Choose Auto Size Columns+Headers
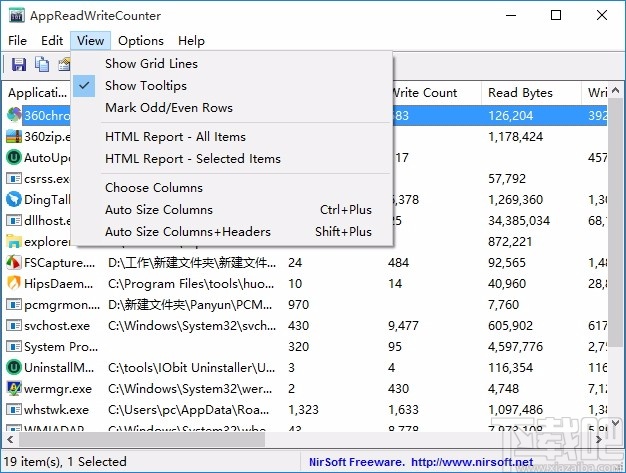The image size is (626, 473). (232, 232)
